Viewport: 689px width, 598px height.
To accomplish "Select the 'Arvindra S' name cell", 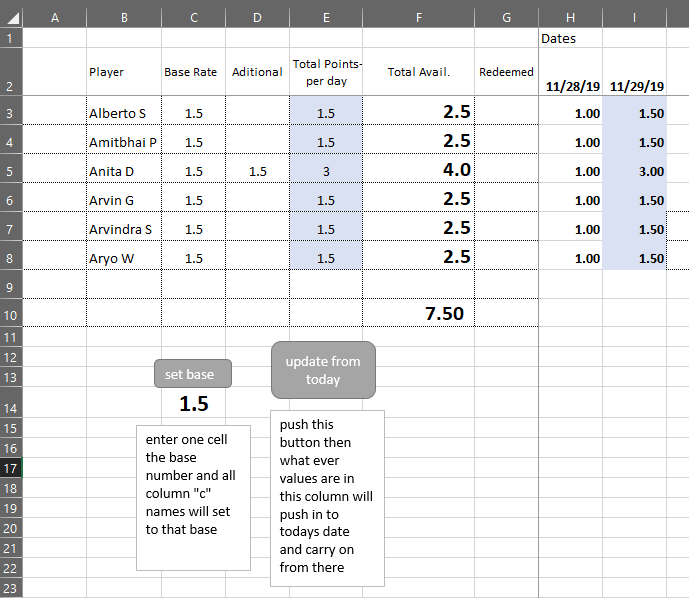I will (x=124, y=226).
